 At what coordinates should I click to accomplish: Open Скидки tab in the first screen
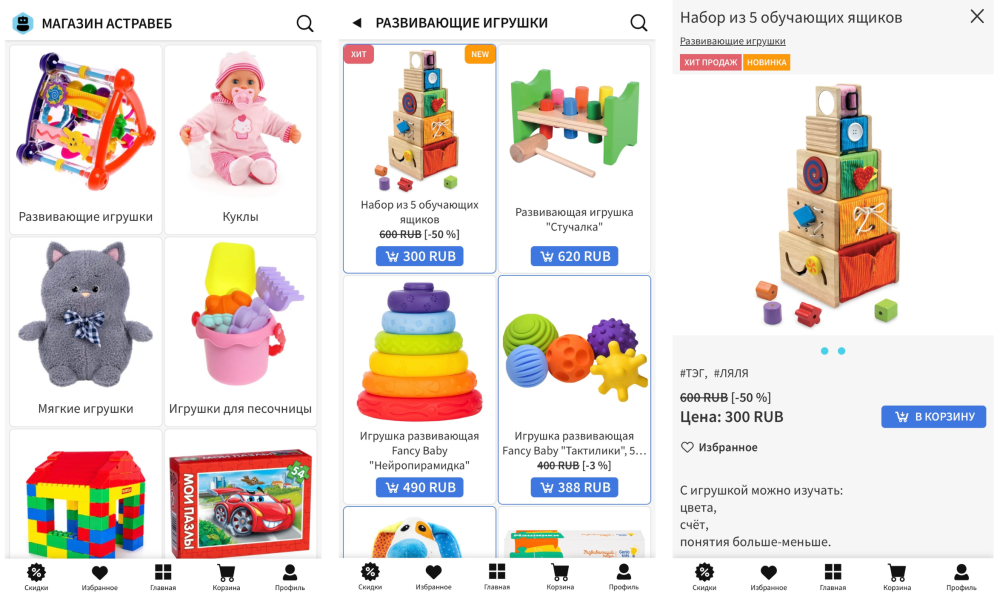click(x=36, y=577)
